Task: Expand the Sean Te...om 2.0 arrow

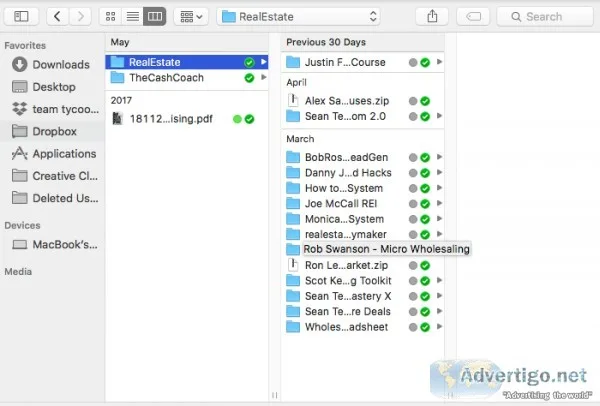Action: click(x=439, y=116)
